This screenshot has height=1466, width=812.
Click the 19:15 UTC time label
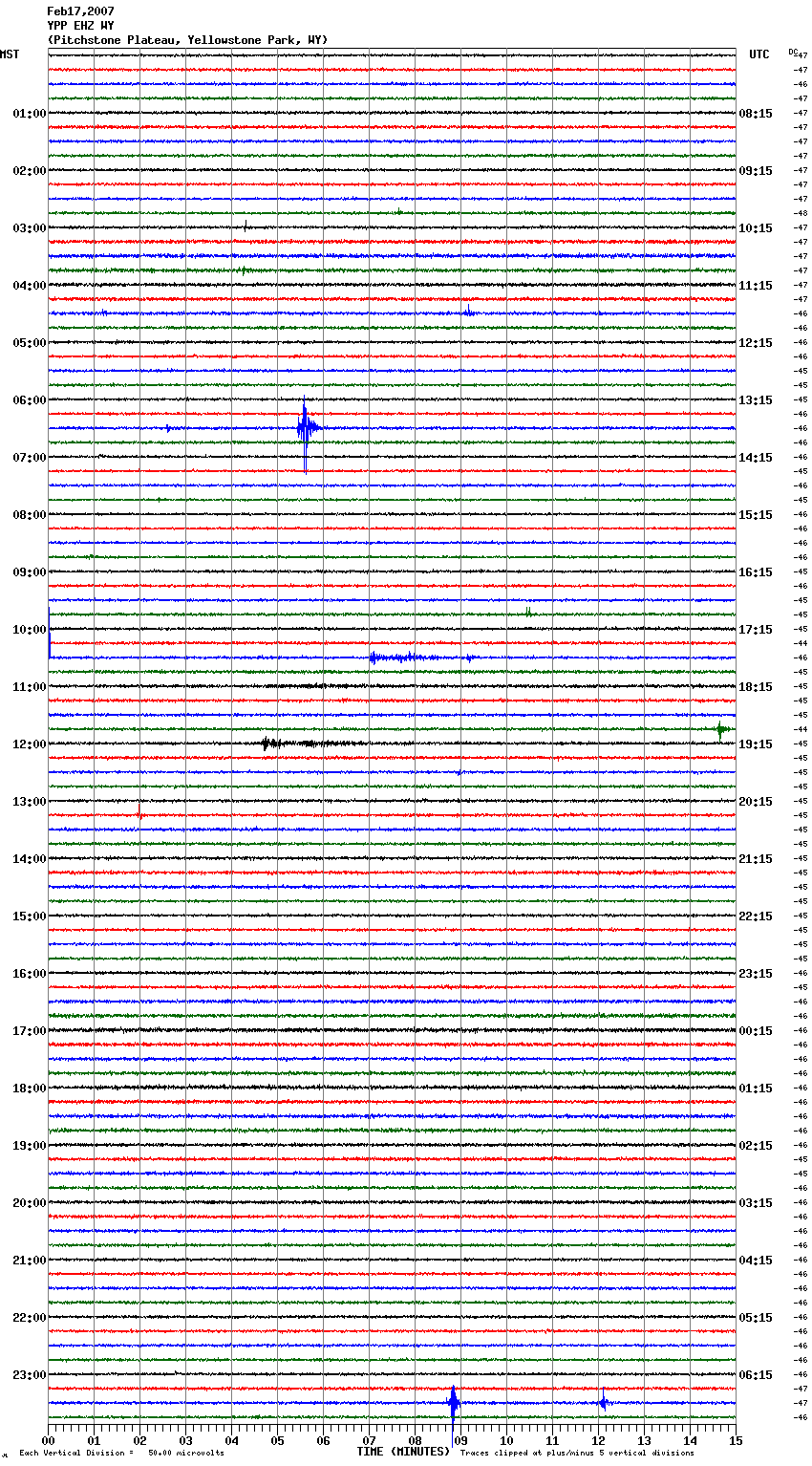756,744
